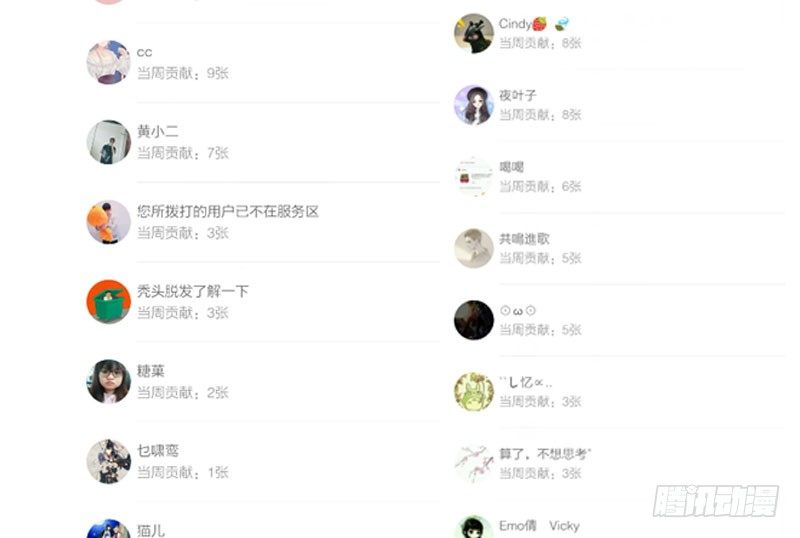Tap 黄小二's avatar picture
Screen dimensions: 800x538
[x=108, y=142]
